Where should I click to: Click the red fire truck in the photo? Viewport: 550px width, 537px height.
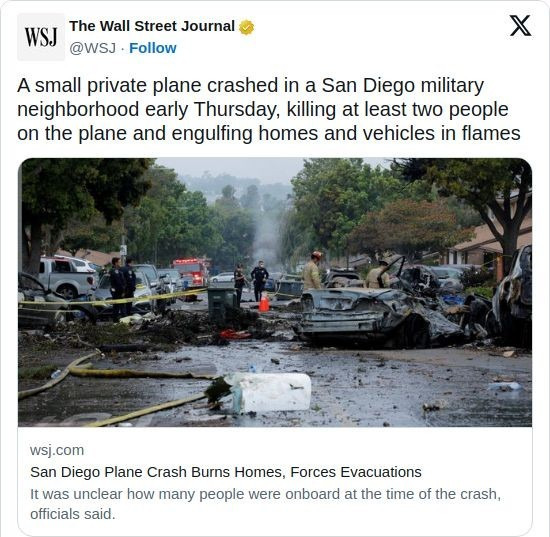(191, 273)
